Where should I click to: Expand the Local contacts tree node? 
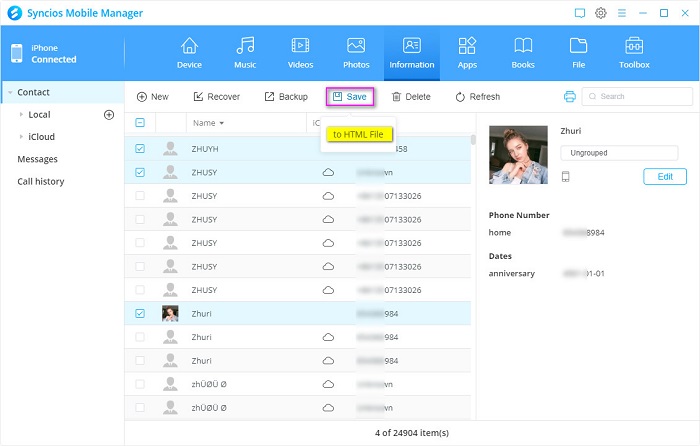tap(21, 115)
